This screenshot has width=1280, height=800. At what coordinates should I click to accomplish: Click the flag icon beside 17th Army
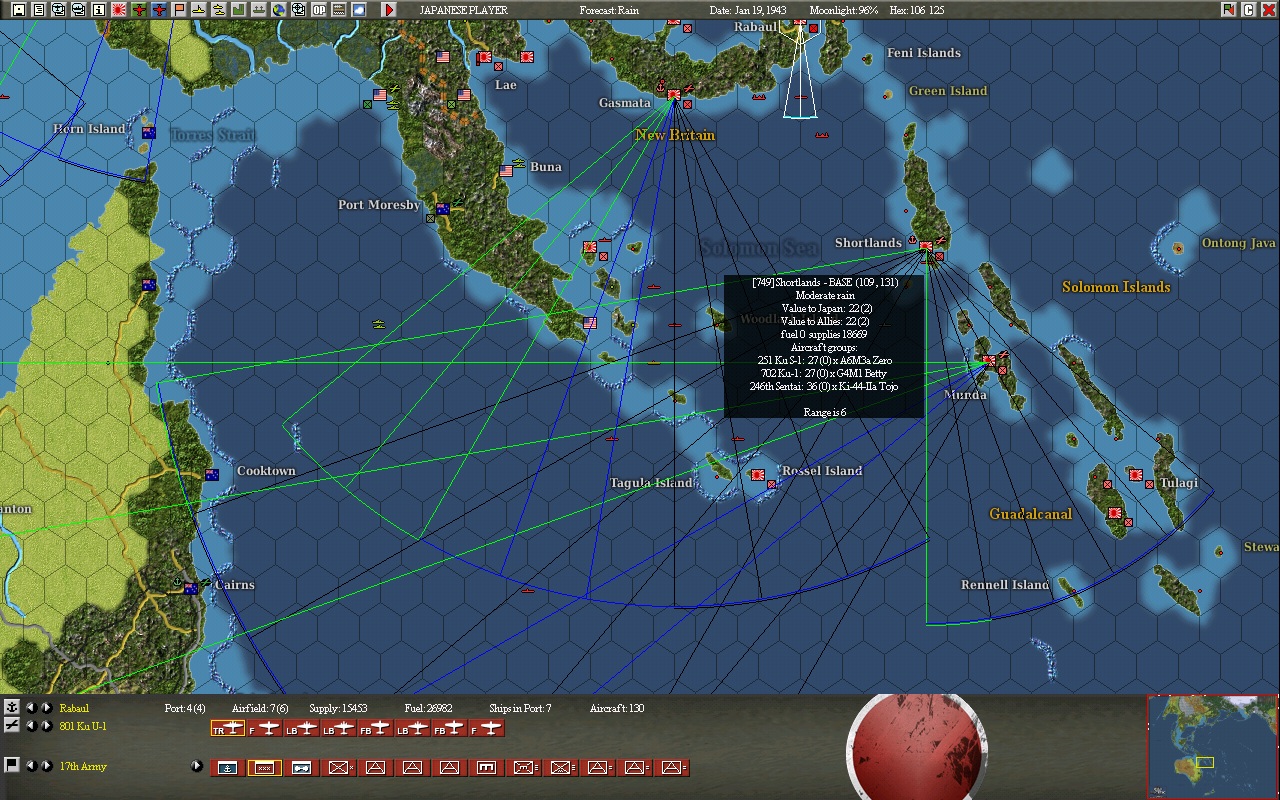pyautogui.click(x=12, y=766)
